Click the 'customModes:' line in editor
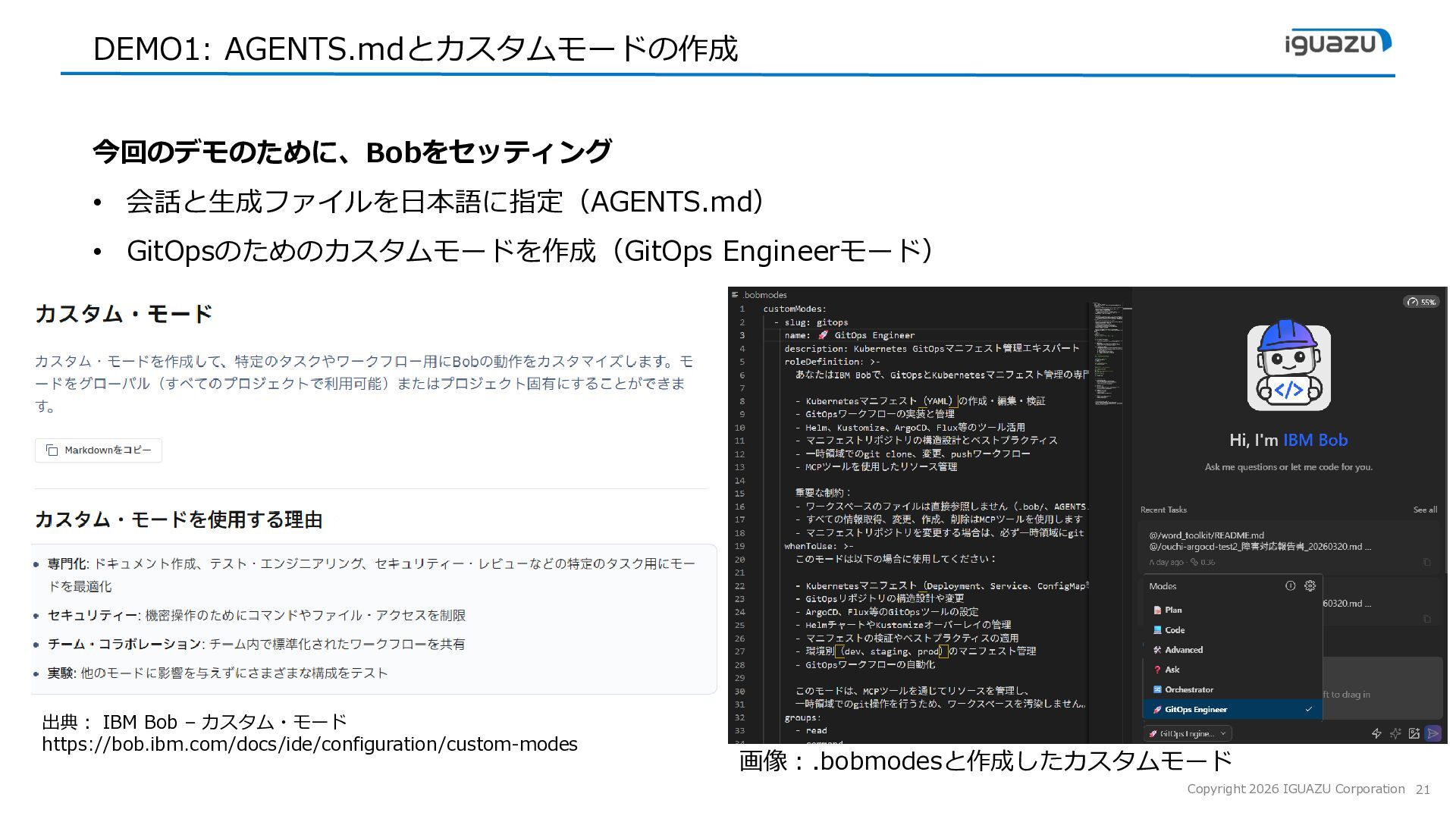 point(795,309)
